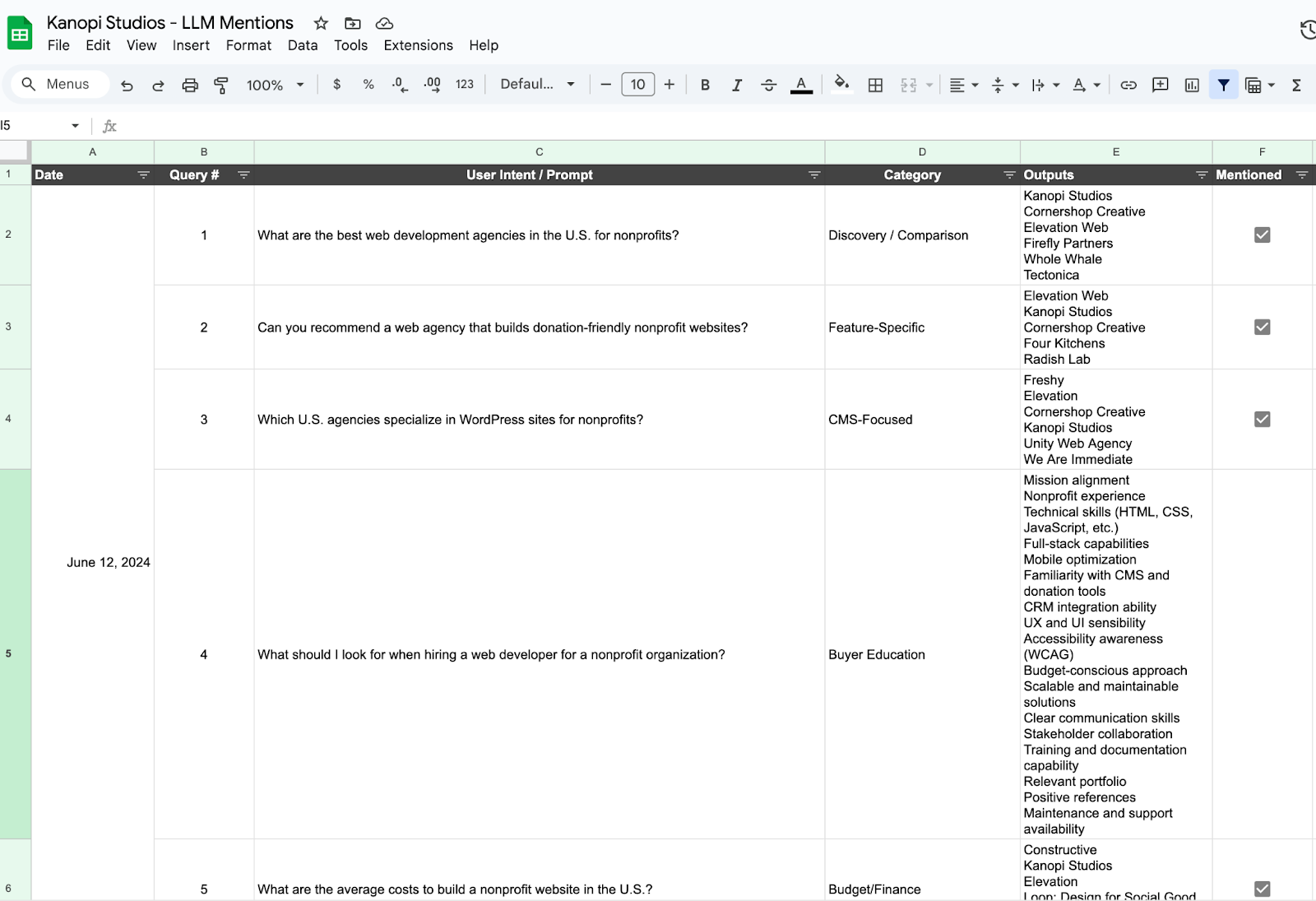Click the merge cells icon

[x=908, y=85]
